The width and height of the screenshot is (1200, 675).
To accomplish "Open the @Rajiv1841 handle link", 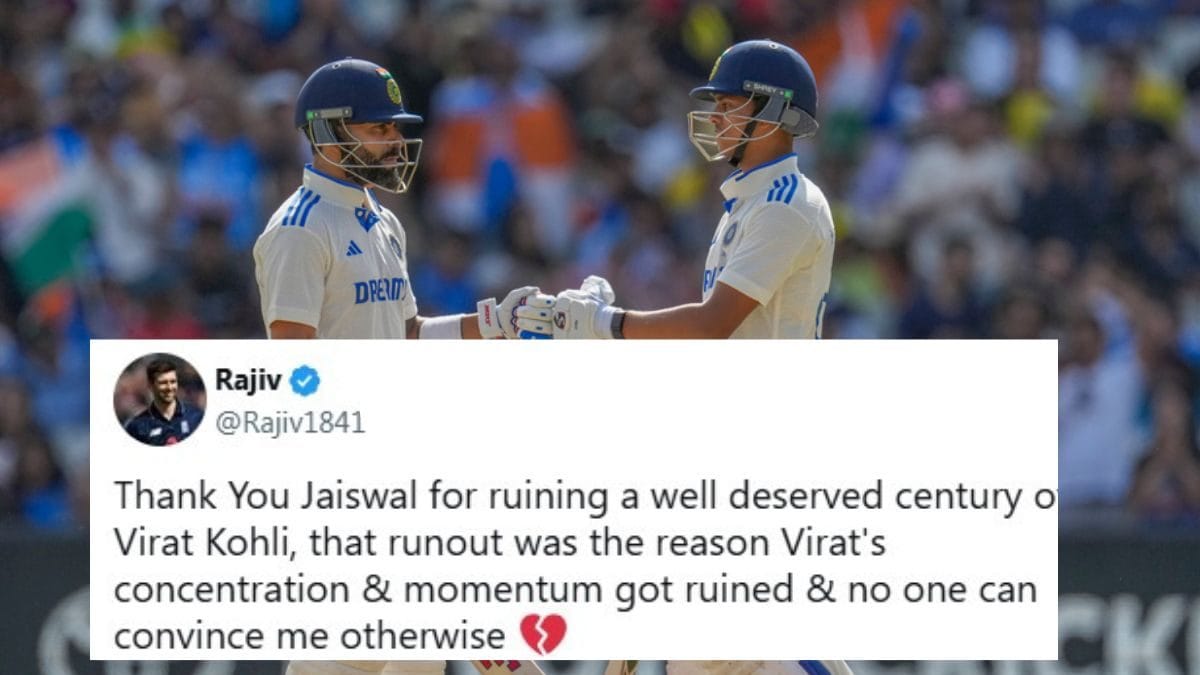I will click(x=290, y=423).
